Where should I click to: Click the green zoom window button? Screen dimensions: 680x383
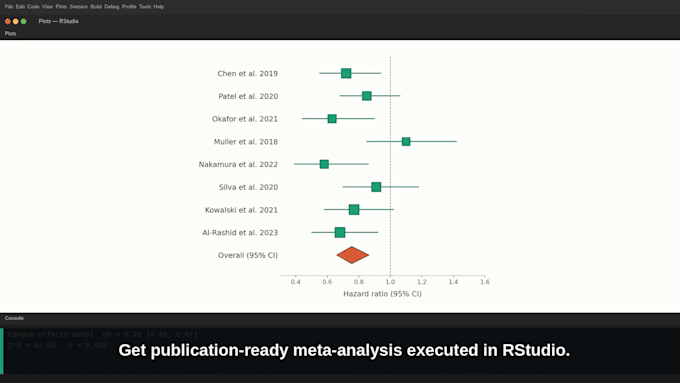23,21
